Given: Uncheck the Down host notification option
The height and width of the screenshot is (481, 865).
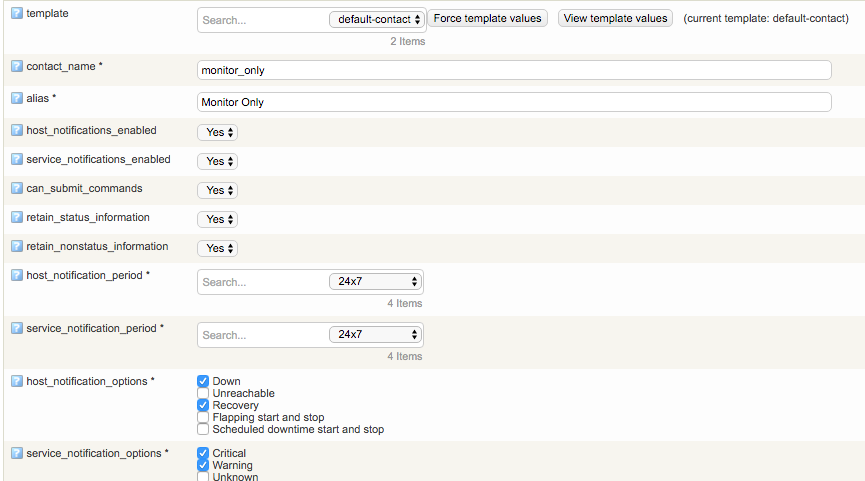Looking at the screenshot, I should [203, 381].
